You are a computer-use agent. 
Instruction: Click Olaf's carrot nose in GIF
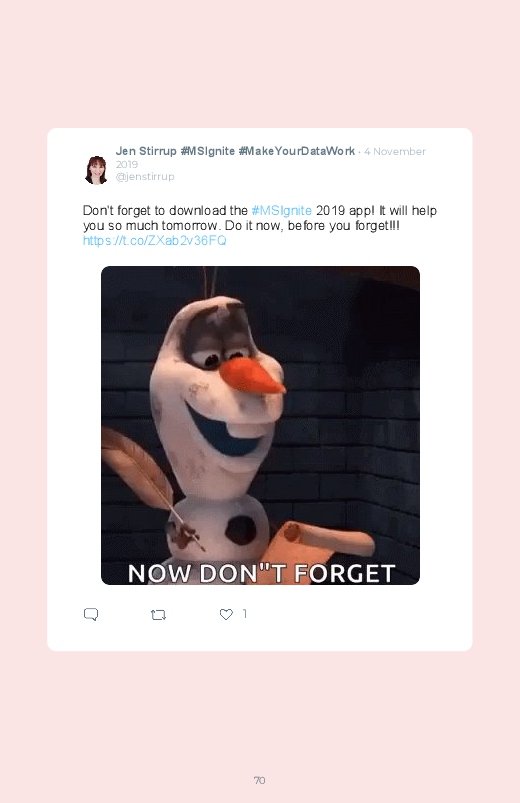point(252,376)
